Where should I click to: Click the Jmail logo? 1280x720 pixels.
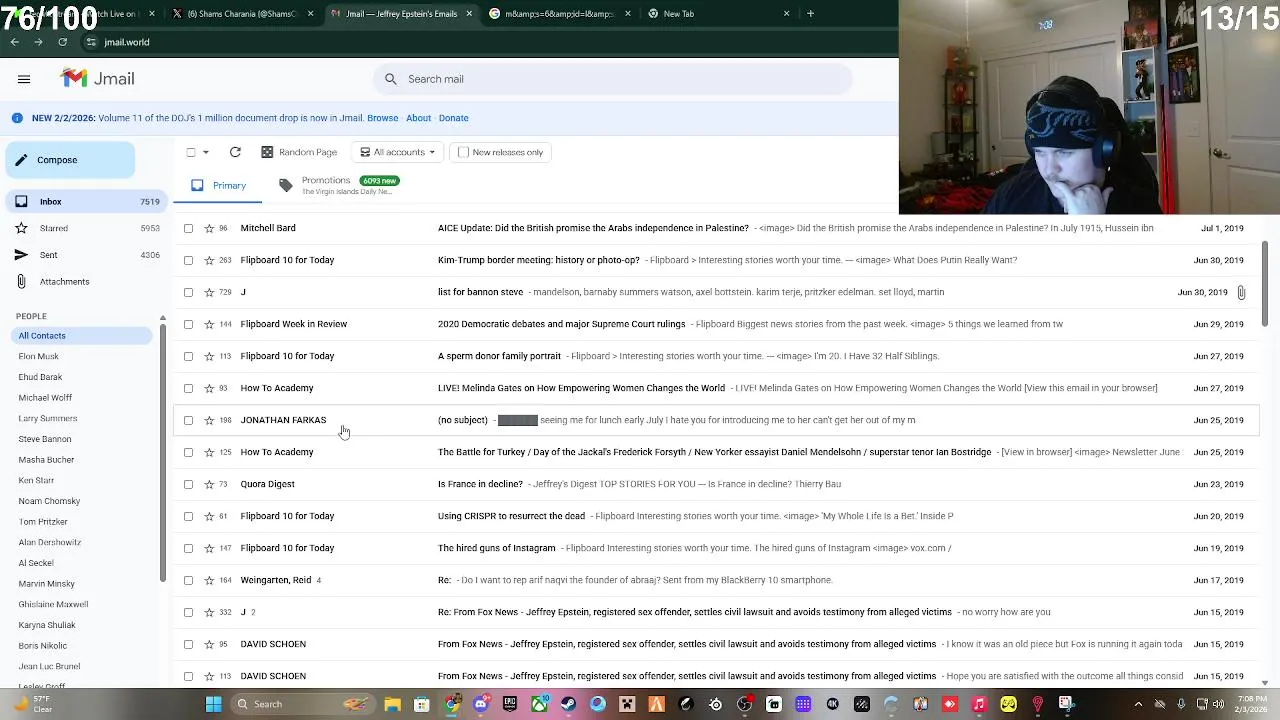(97, 79)
